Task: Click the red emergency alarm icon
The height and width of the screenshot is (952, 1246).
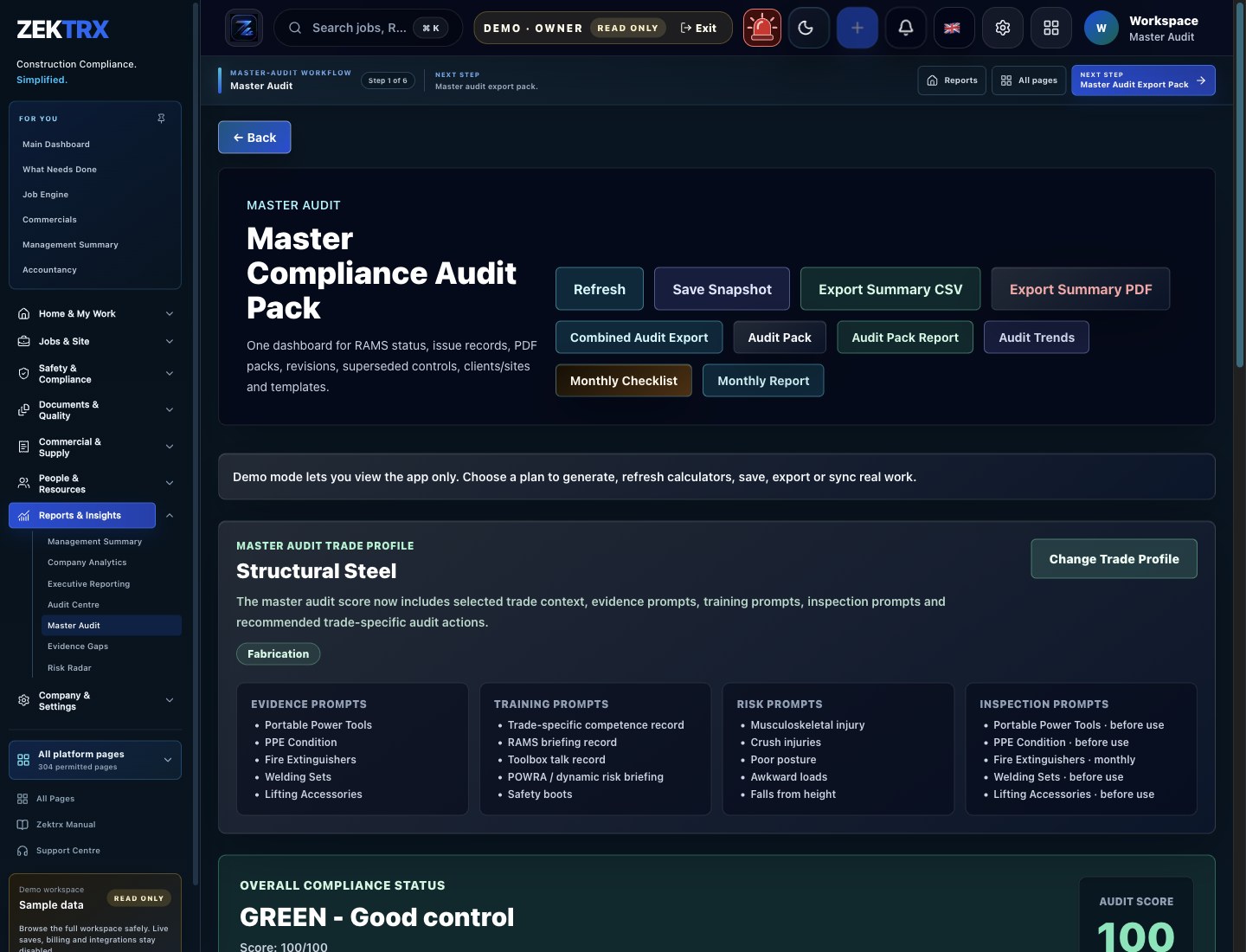Action: (762, 28)
